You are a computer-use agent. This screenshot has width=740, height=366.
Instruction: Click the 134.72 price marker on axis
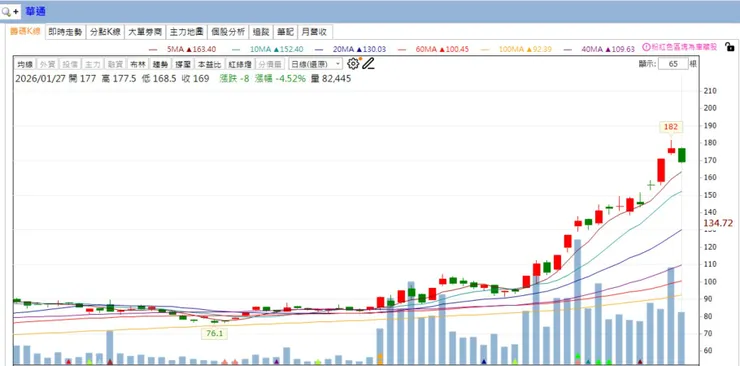[x=718, y=223]
